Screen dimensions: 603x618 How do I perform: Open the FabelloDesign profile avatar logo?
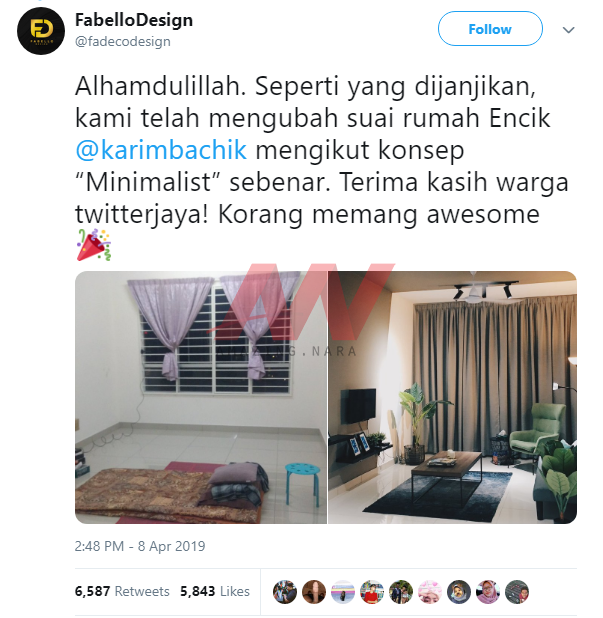tap(41, 31)
